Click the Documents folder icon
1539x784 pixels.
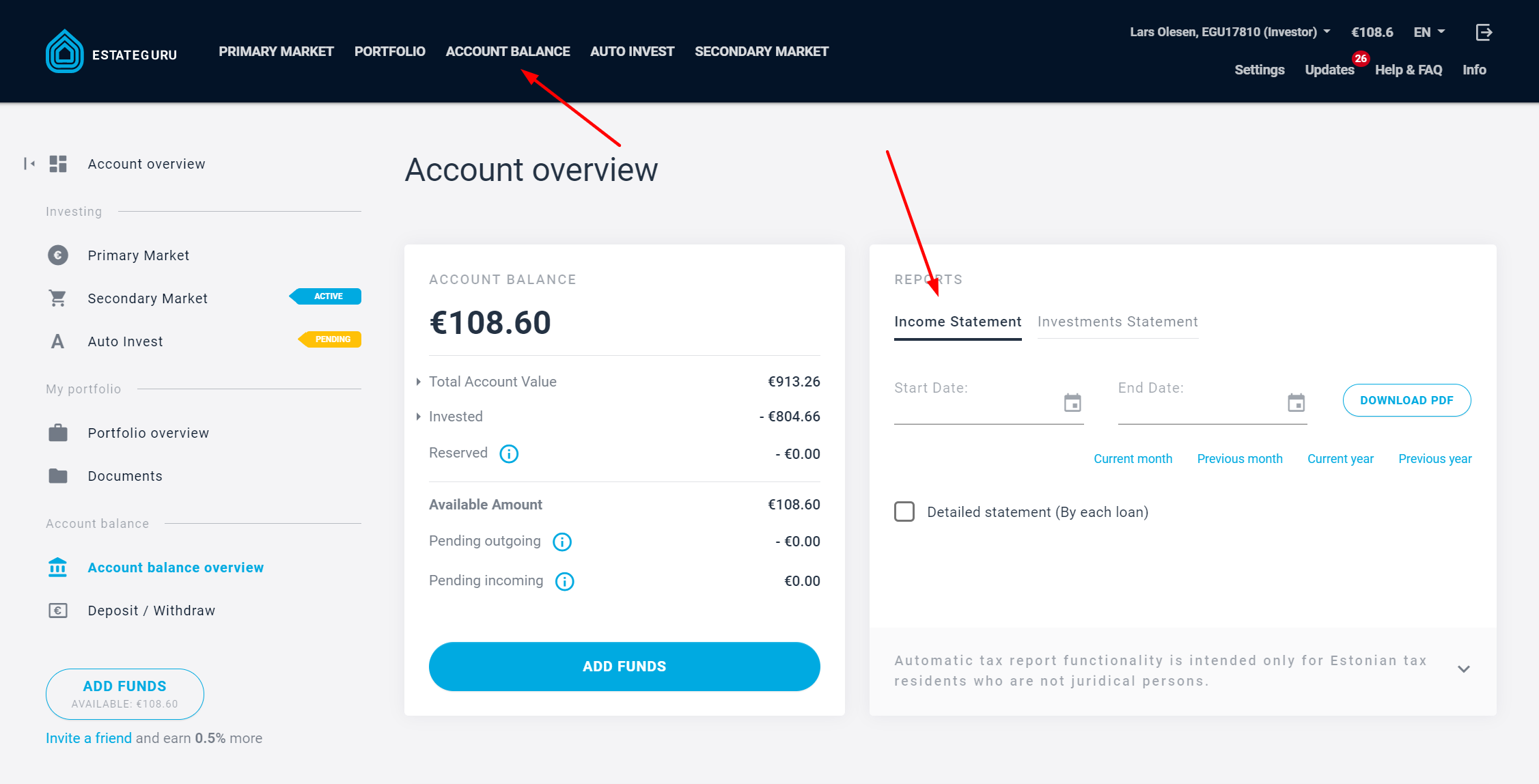57,475
